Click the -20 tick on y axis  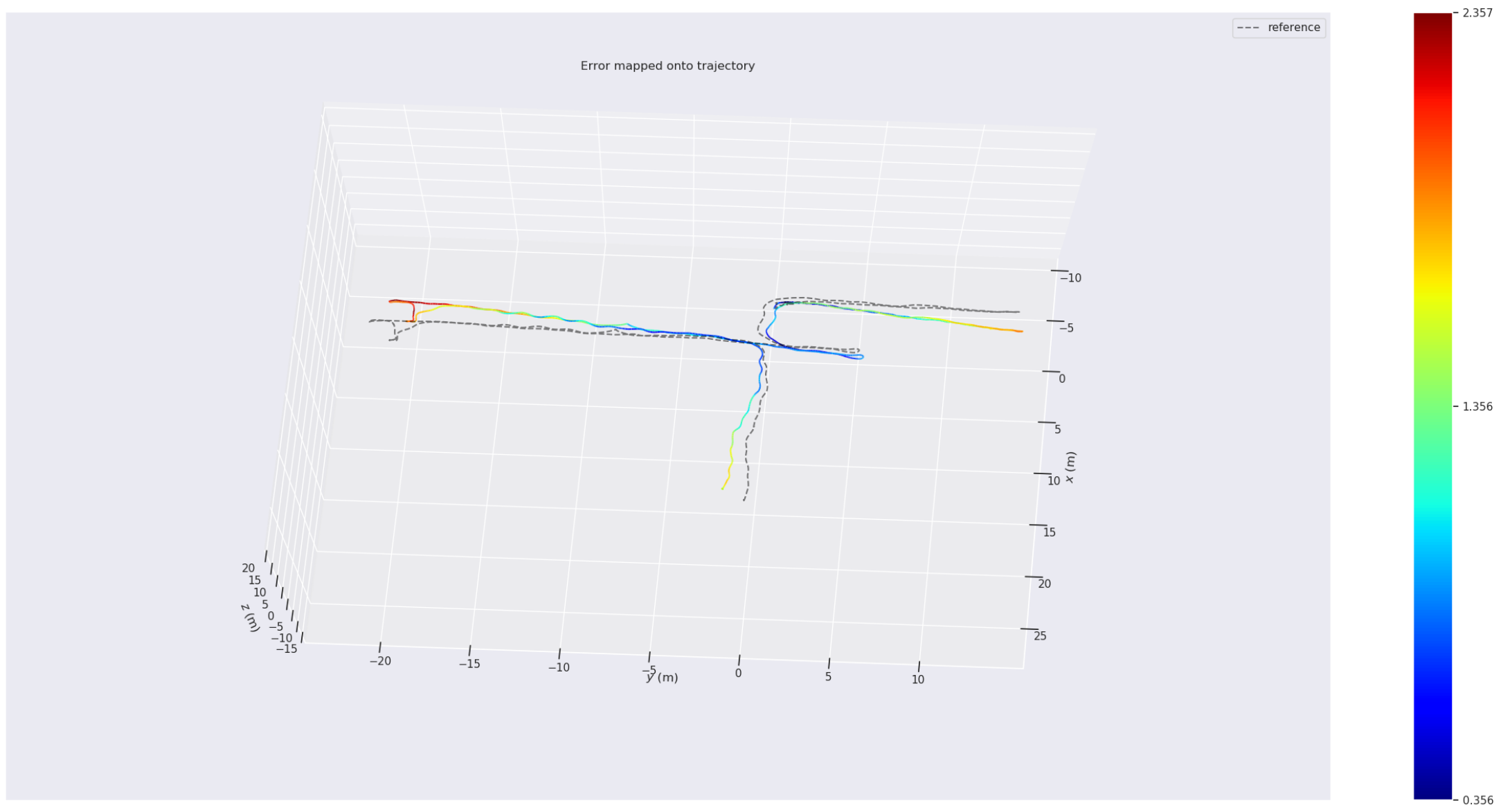pos(380,661)
